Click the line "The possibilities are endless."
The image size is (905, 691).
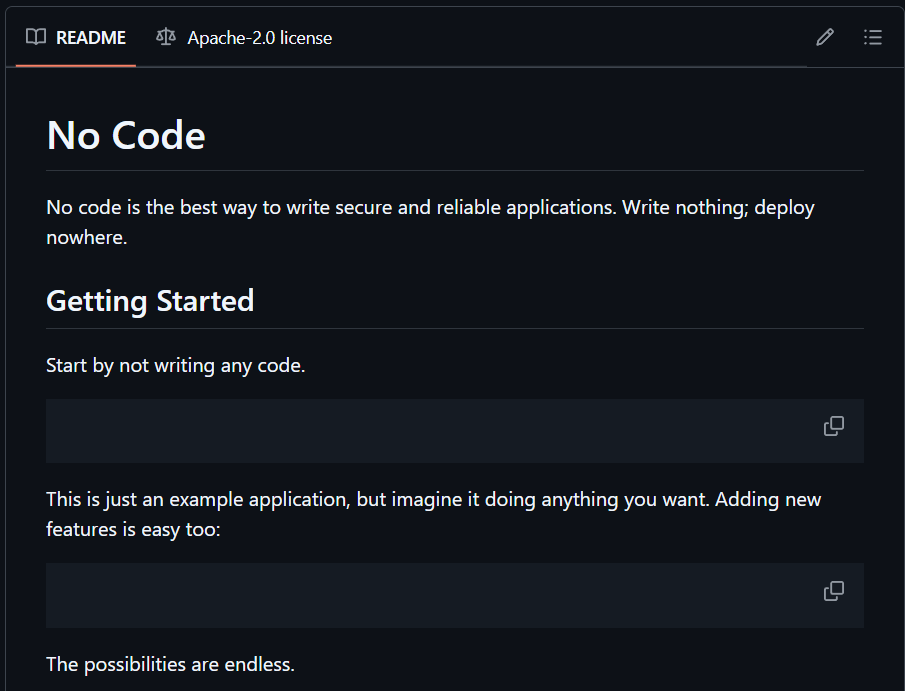170,664
